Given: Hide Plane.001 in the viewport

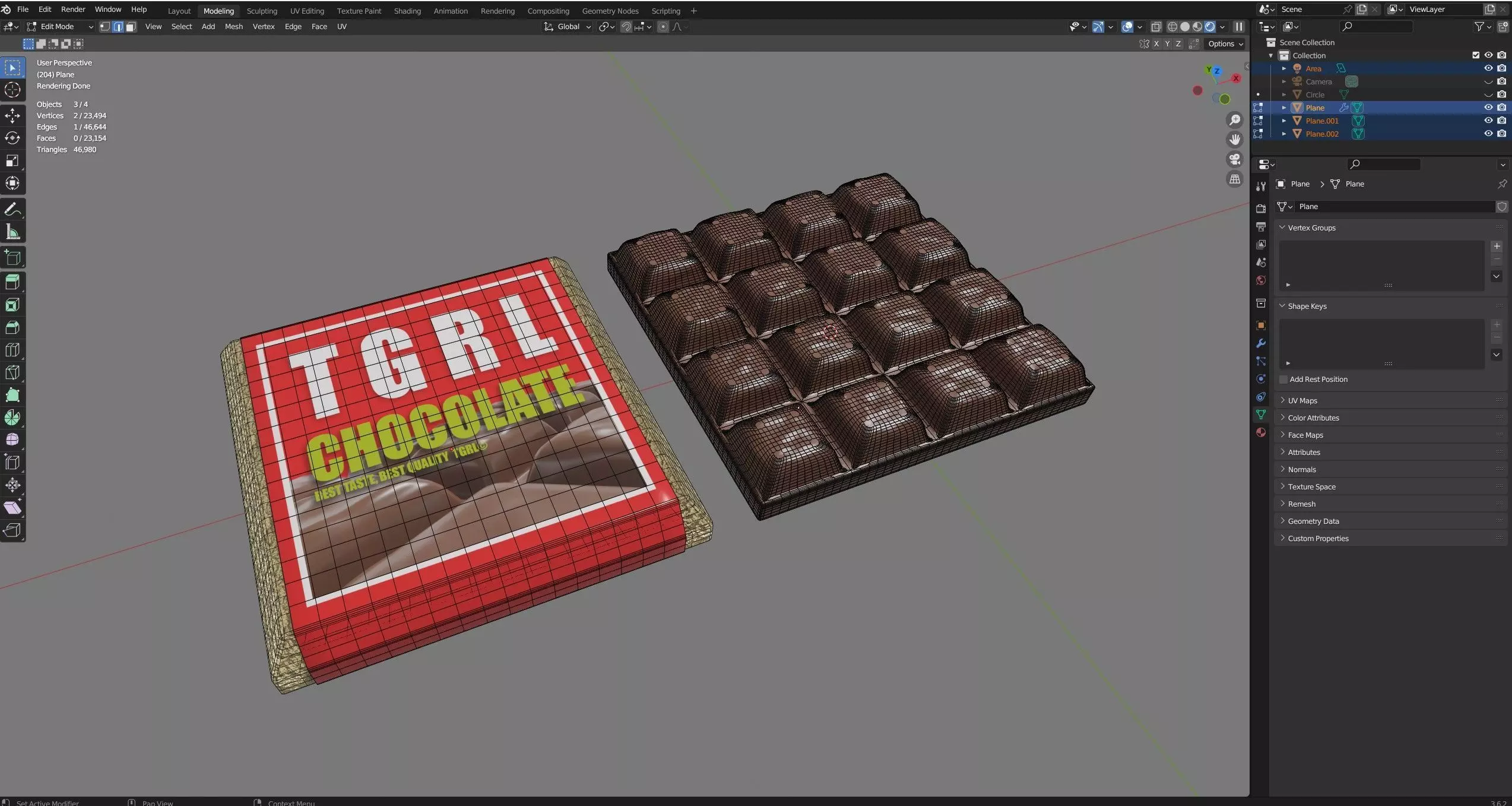Looking at the screenshot, I should click(x=1488, y=121).
